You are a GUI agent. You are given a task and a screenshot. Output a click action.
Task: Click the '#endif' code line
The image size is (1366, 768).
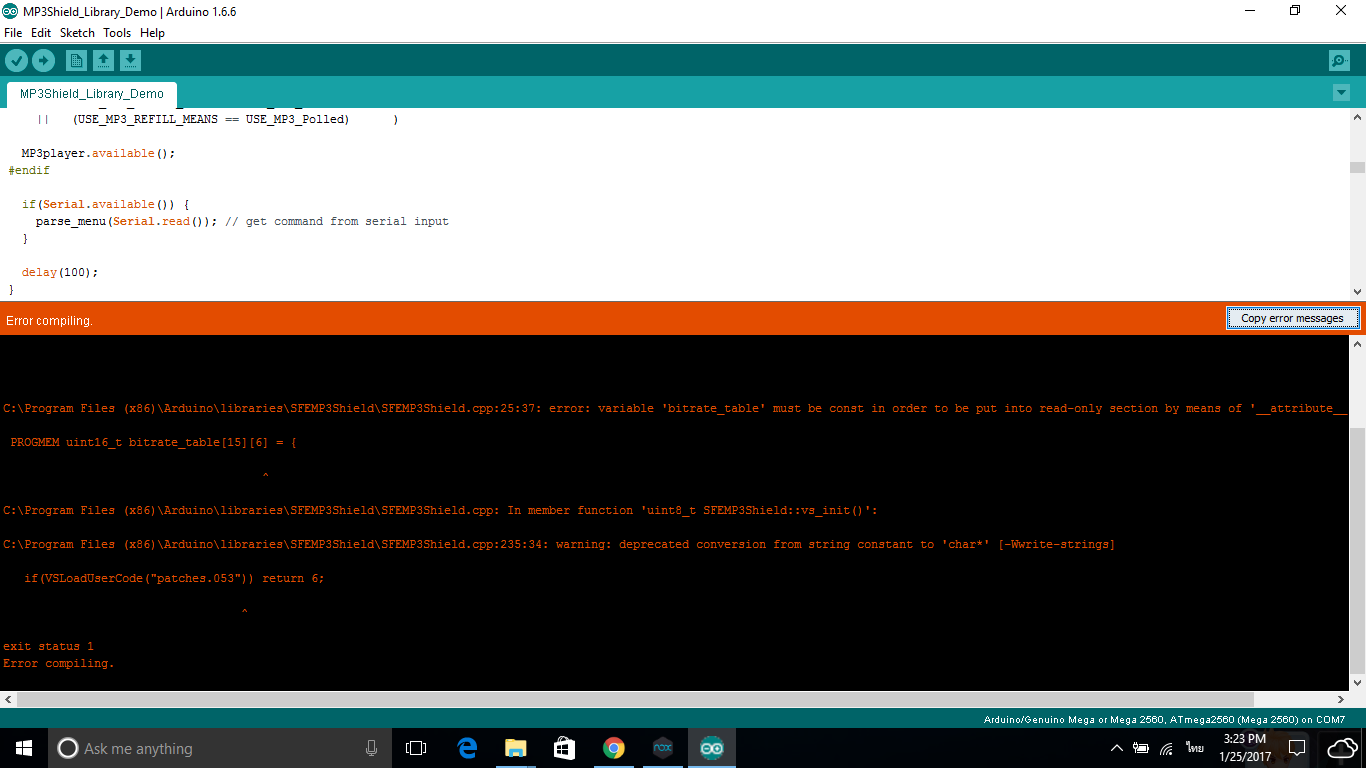(29, 170)
